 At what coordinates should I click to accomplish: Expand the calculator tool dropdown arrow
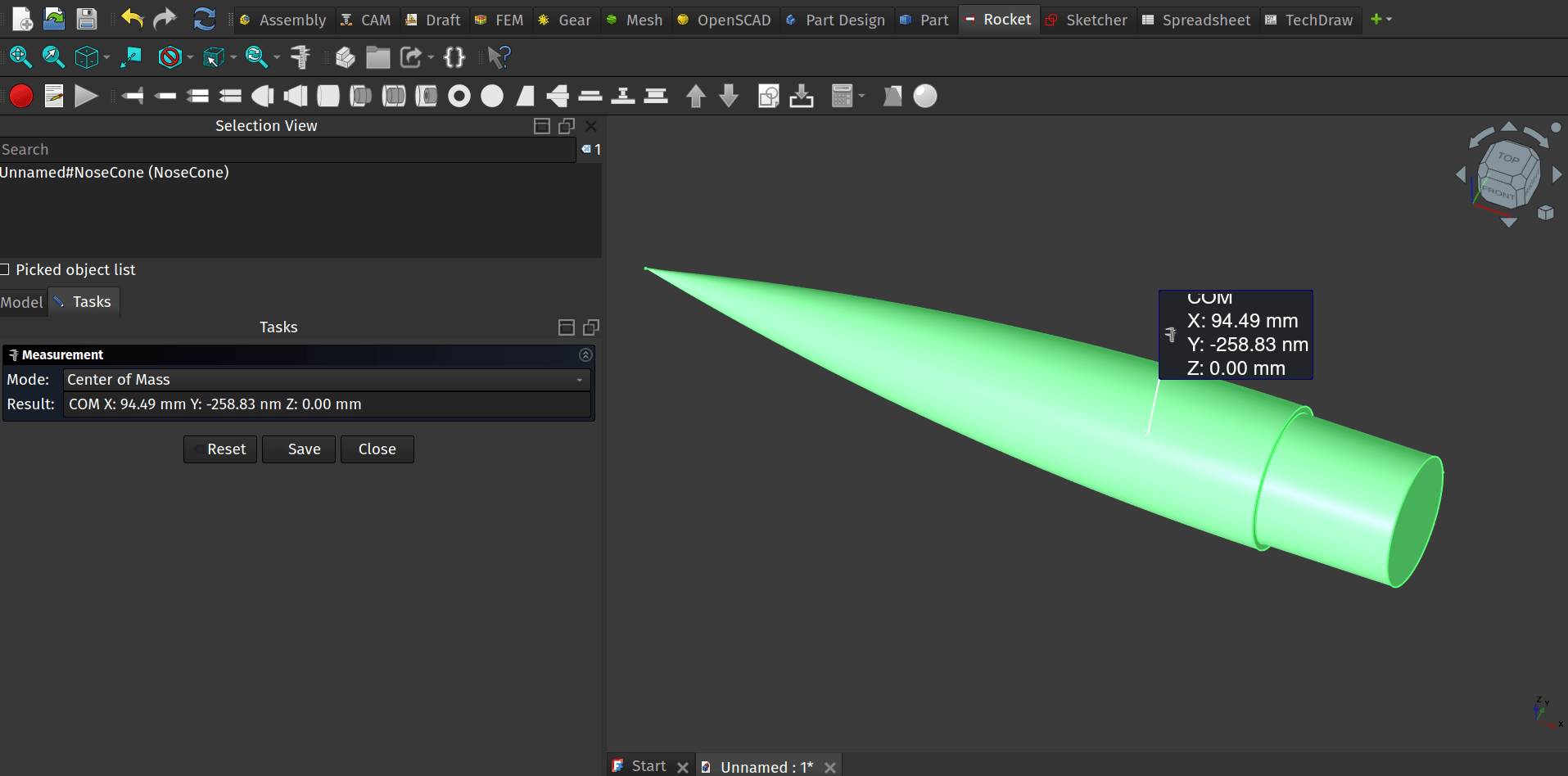click(x=861, y=97)
